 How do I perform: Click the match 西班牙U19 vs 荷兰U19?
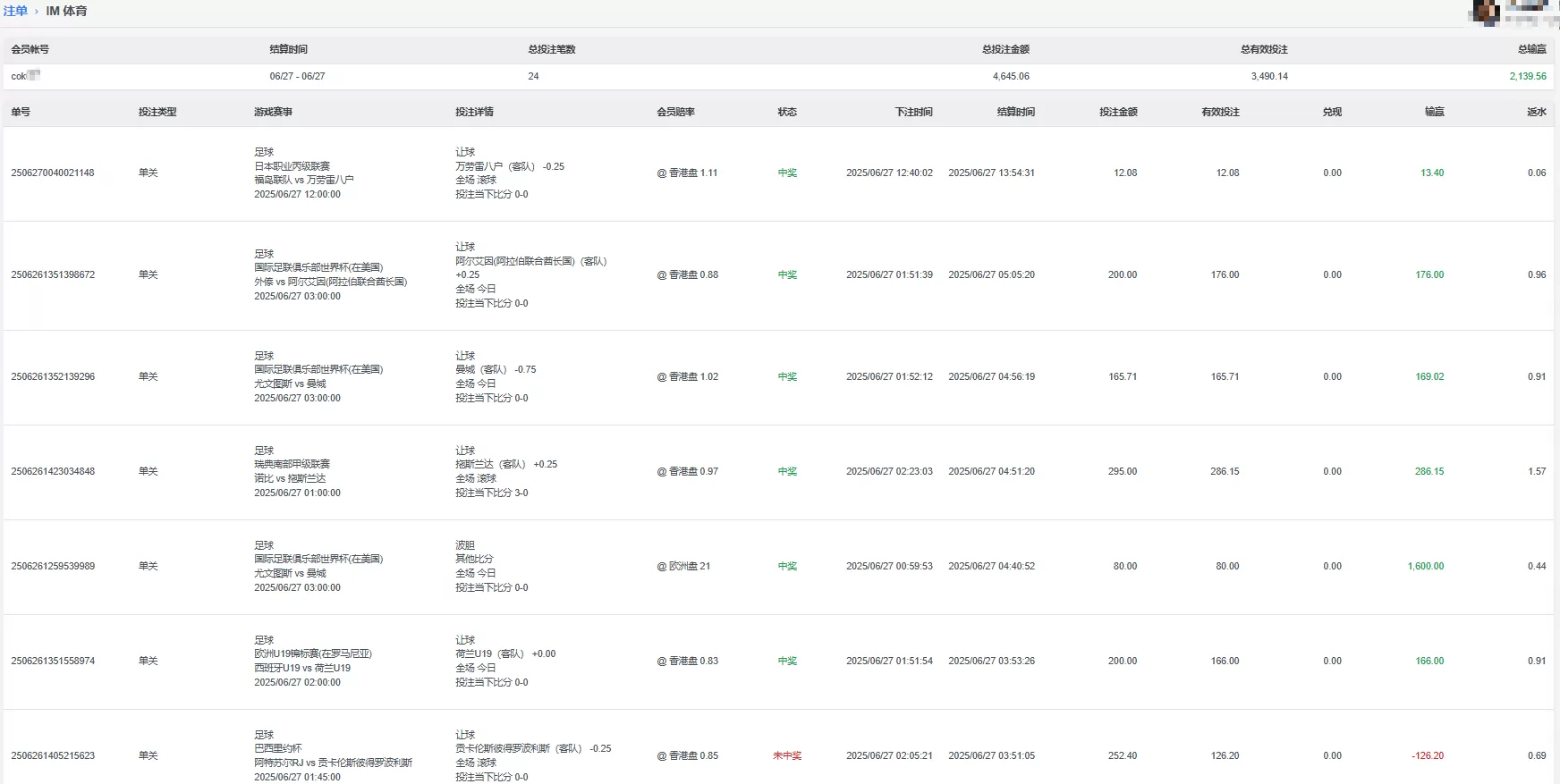click(x=302, y=668)
